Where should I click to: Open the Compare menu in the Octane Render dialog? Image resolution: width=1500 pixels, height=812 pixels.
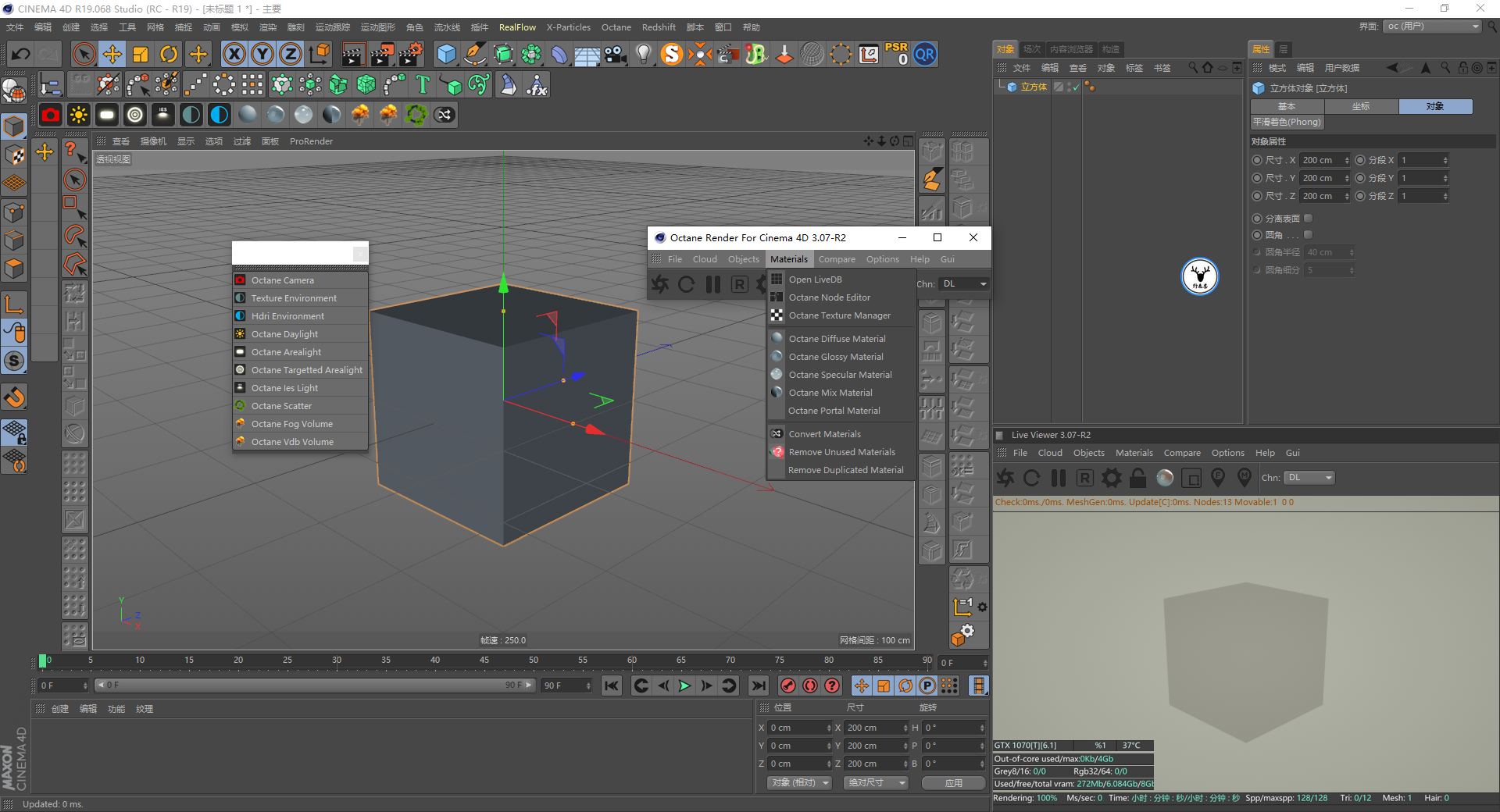coord(837,259)
